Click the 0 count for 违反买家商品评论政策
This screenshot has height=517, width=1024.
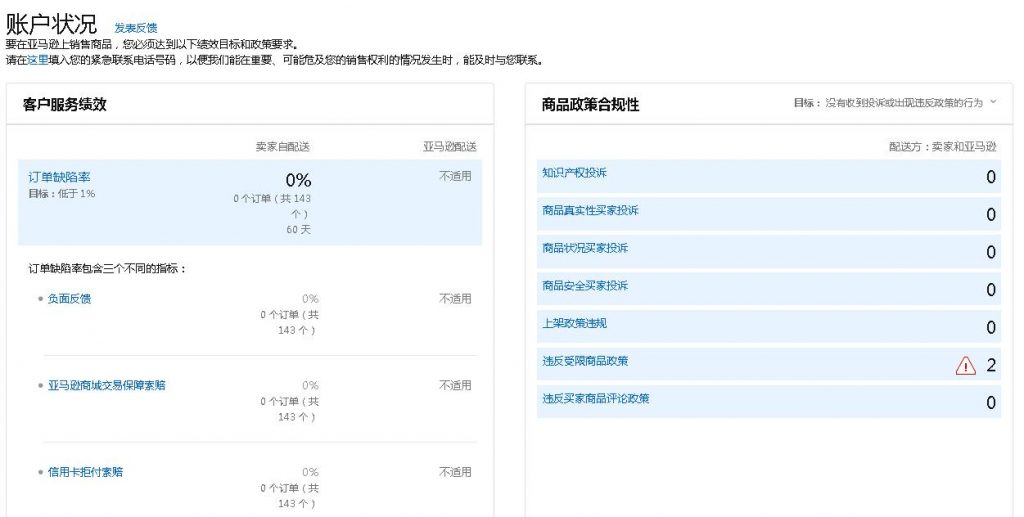click(991, 403)
